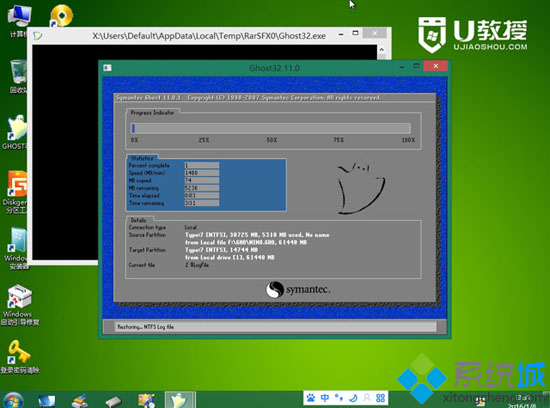This screenshot has width=550, height=408.
Task: Click the scroll up arrow in the console window
Action: click(382, 50)
